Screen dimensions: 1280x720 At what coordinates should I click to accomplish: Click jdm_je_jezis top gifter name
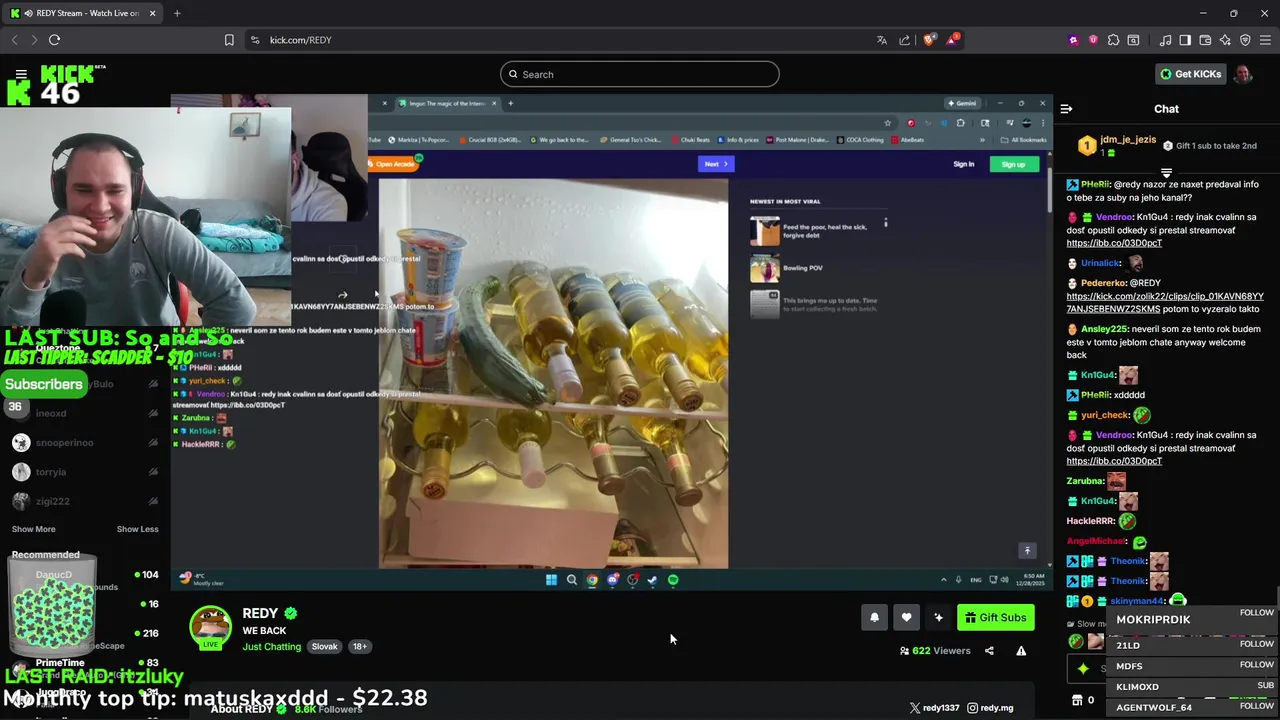tap(1128, 140)
